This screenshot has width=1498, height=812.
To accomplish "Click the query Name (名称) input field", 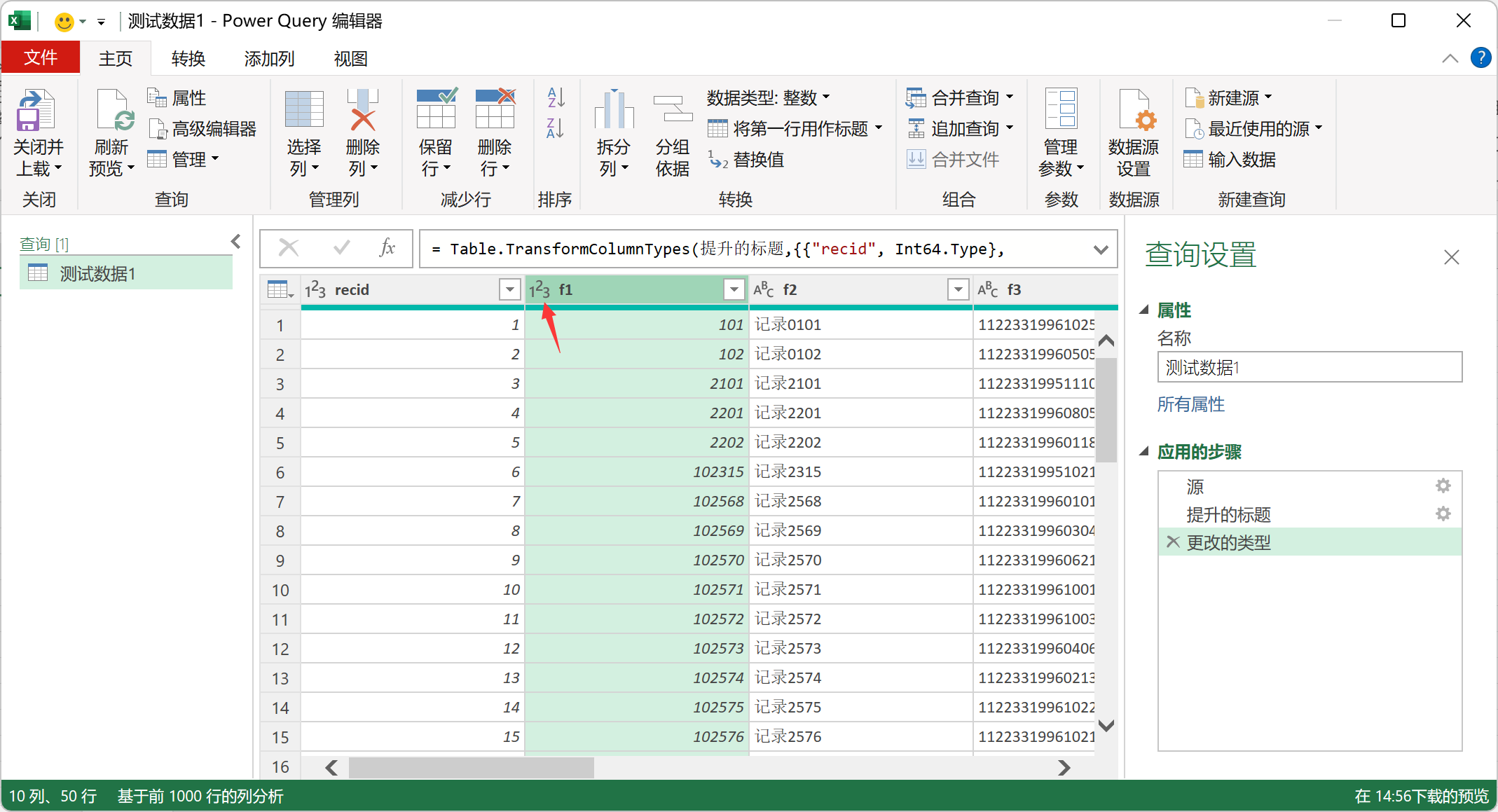I will 1309,367.
